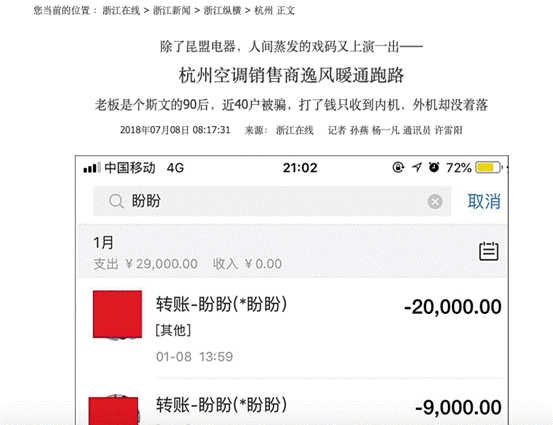Click the alarm clock icon in the status bar
553x425 pixels.
pyautogui.click(x=434, y=167)
